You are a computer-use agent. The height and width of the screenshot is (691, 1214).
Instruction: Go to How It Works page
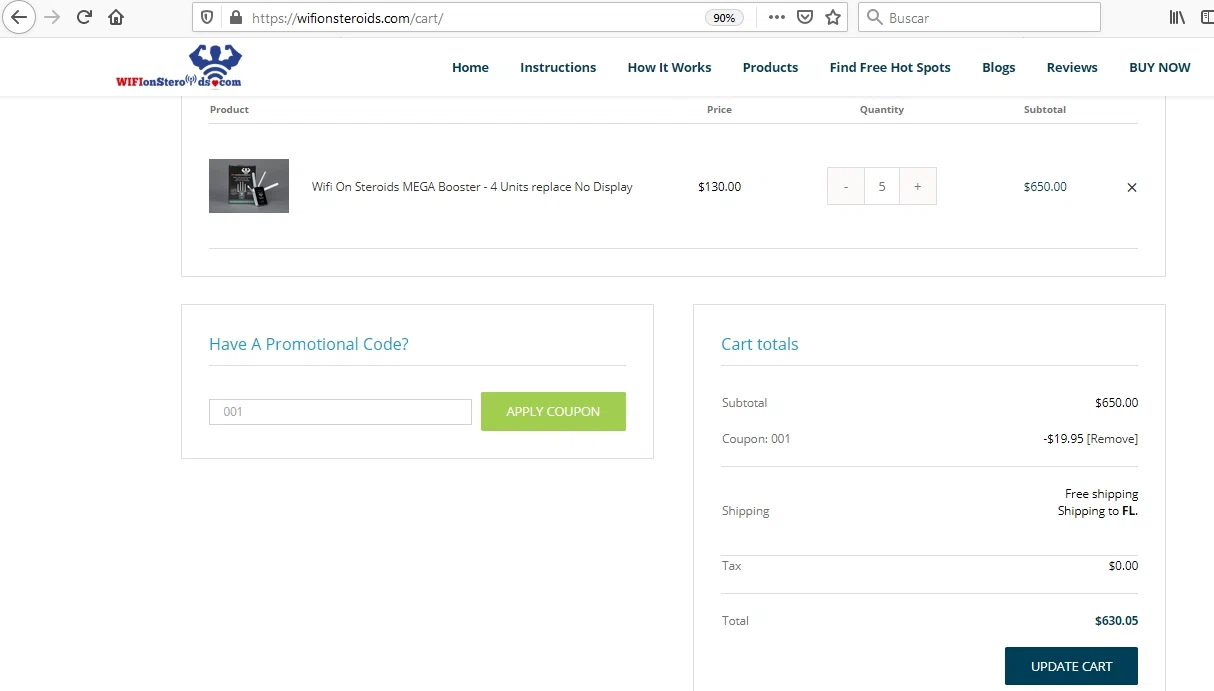669,67
